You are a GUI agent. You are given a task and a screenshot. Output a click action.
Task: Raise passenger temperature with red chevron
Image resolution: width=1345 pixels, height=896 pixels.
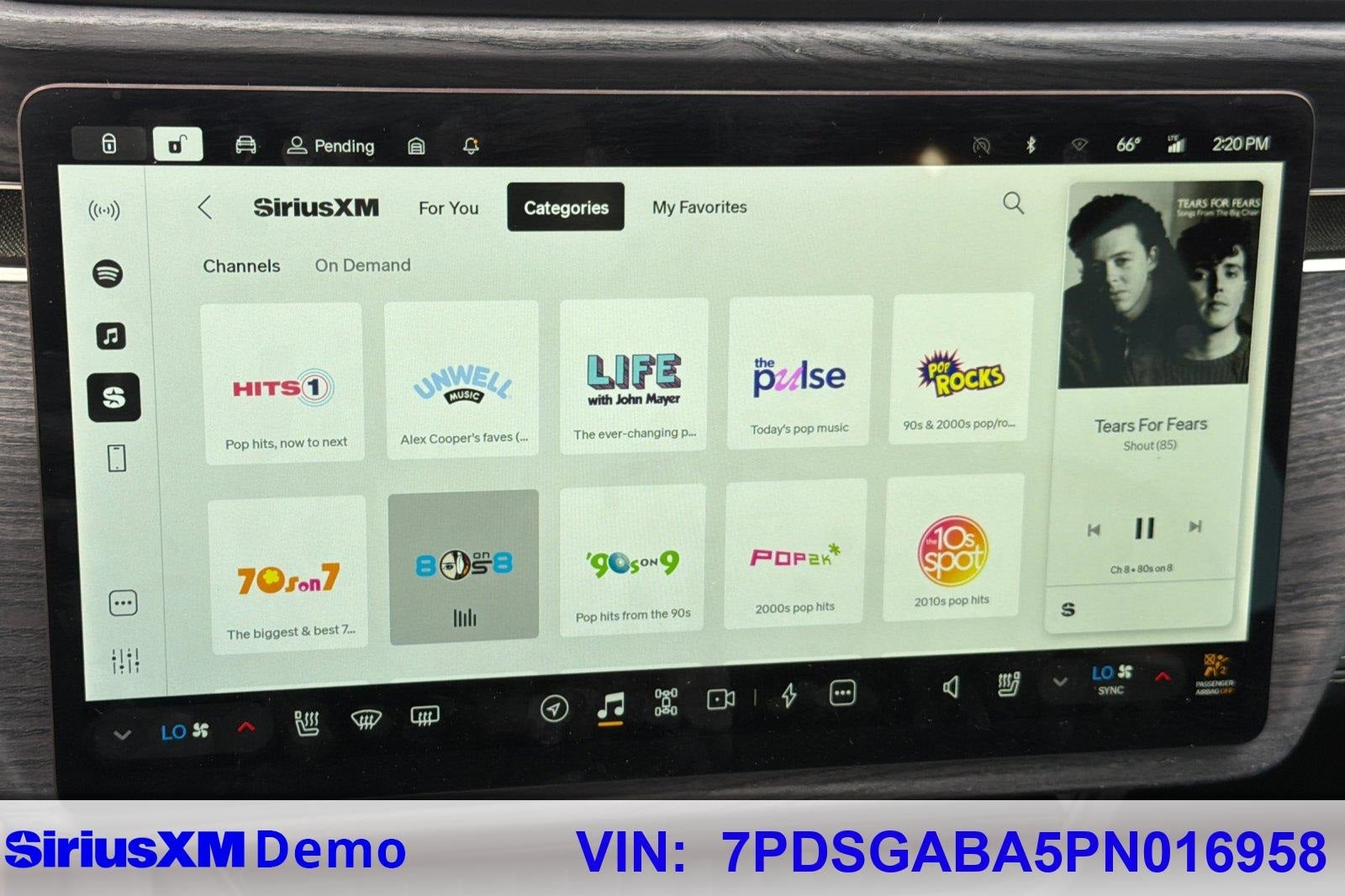tap(1163, 677)
